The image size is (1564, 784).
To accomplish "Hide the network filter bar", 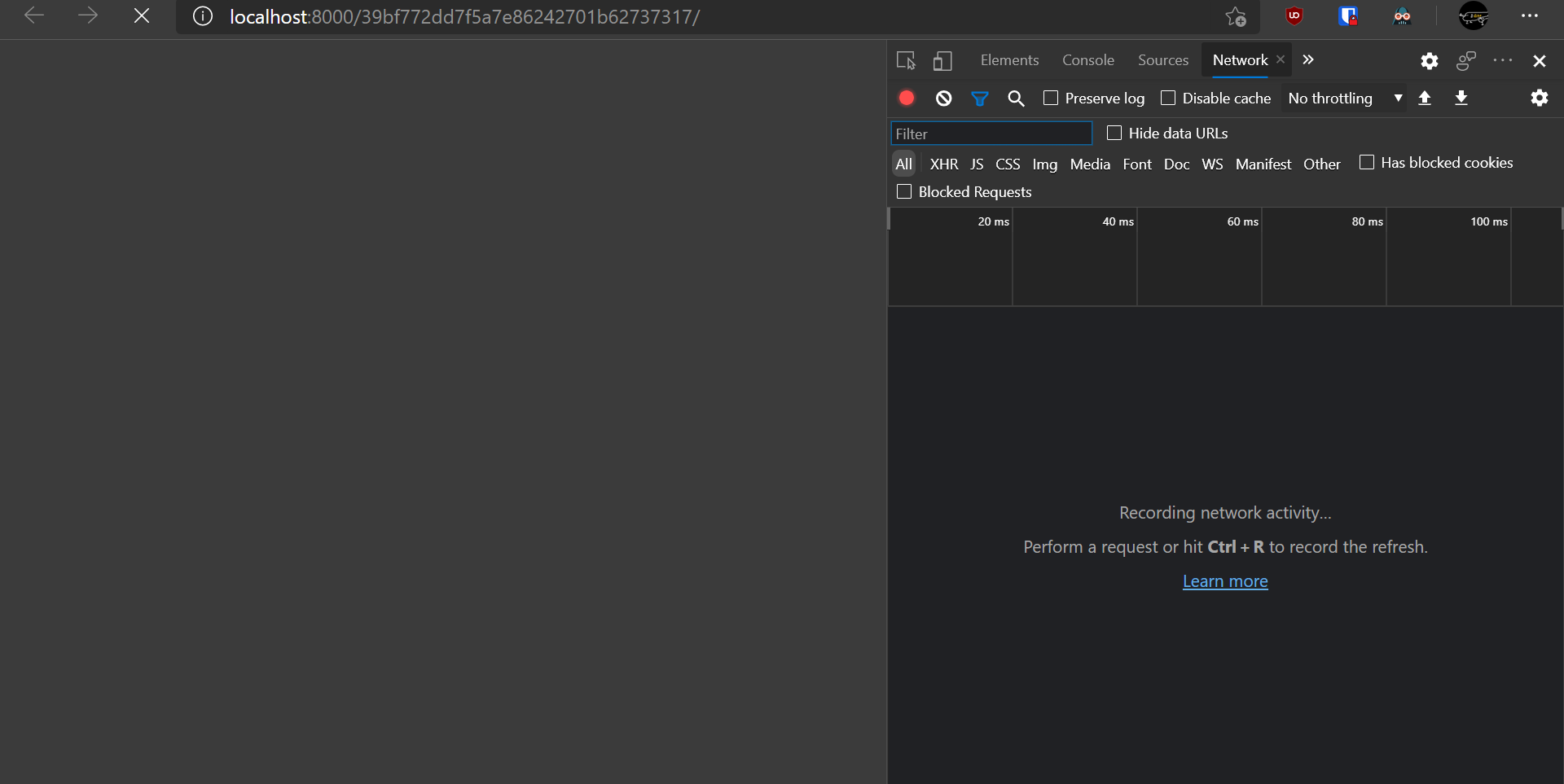I will coord(979,98).
